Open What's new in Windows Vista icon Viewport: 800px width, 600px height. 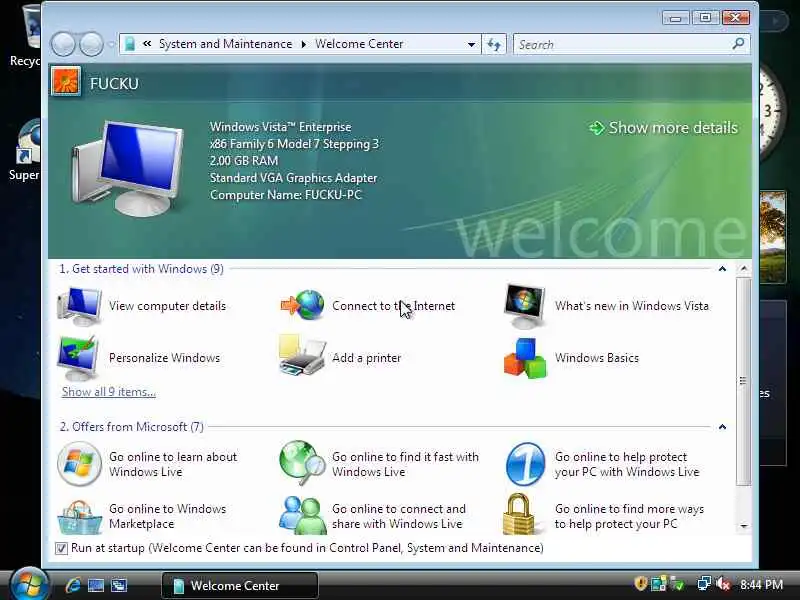(x=524, y=306)
